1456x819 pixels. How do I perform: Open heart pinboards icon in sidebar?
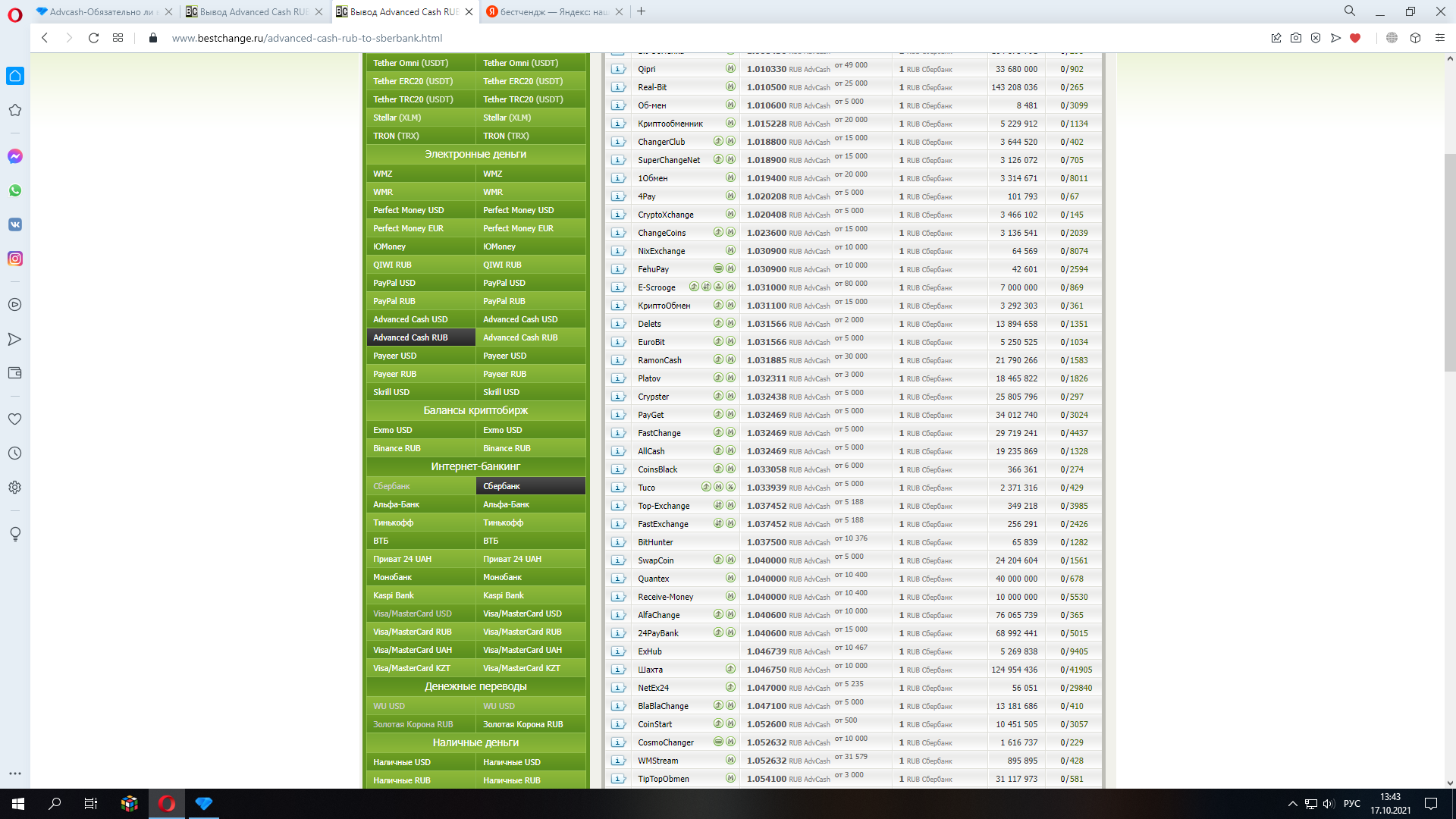15,419
